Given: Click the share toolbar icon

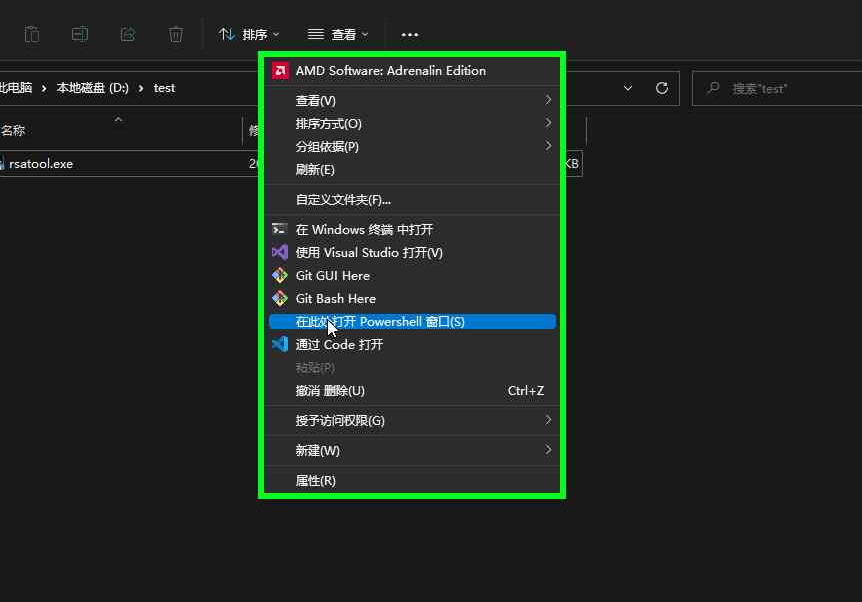Looking at the screenshot, I should (128, 35).
